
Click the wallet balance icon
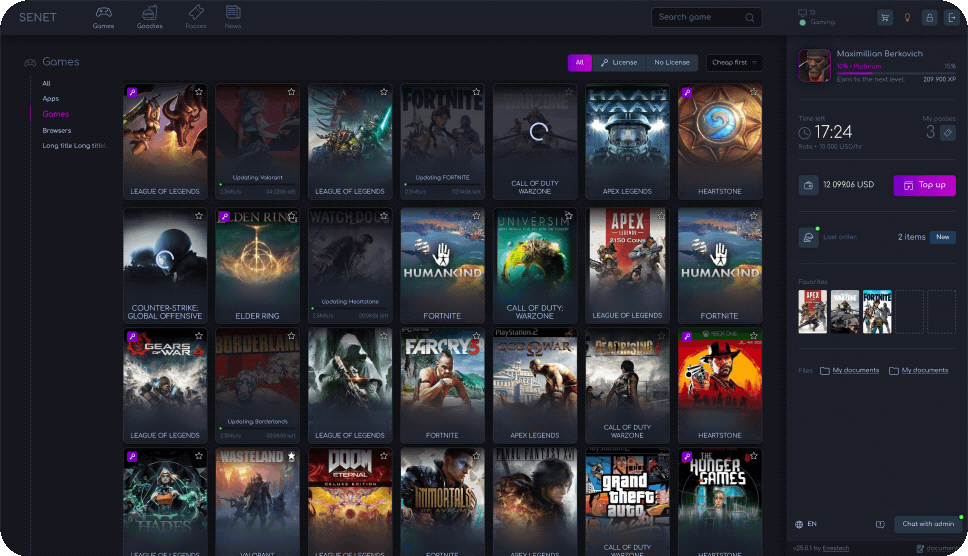pyautogui.click(x=808, y=185)
